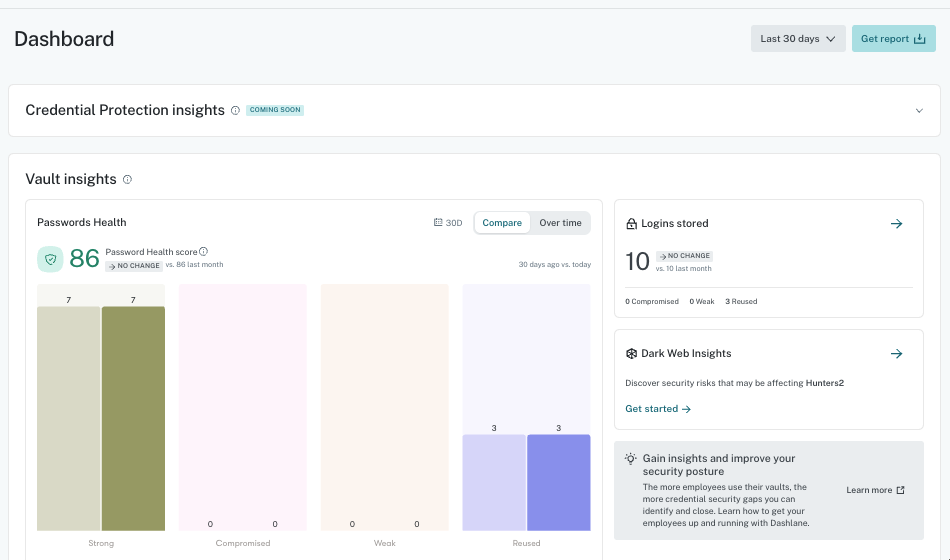
Task: Click the Logins stored lock icon
Action: pos(631,224)
